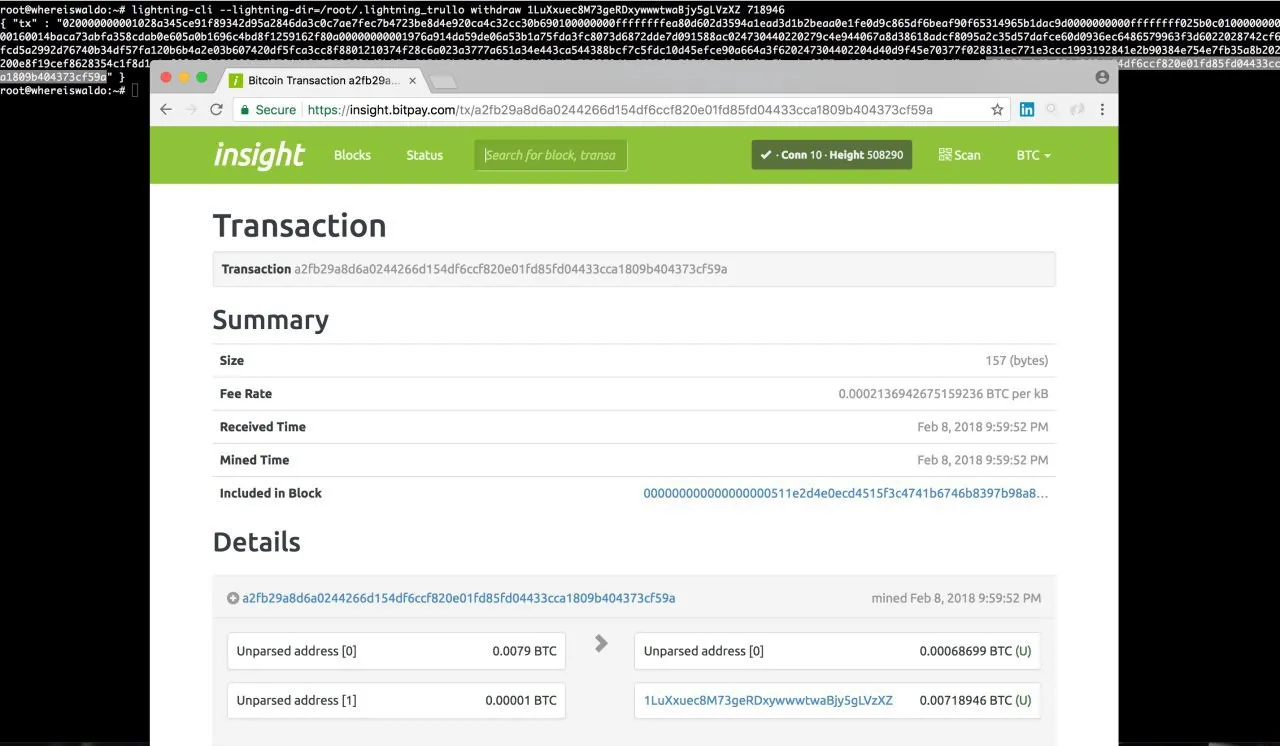
Task: Open the Included in Block hash link
Action: coord(846,493)
